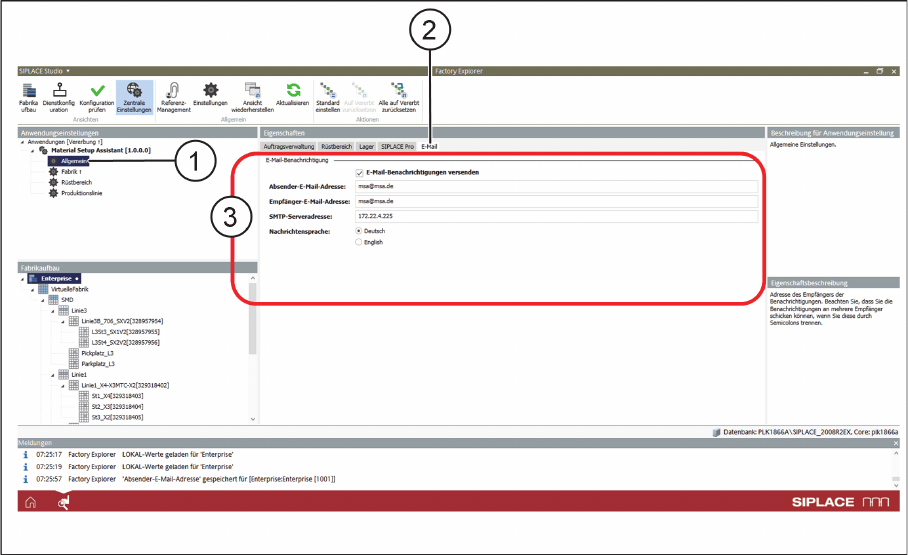Viewport: 908px width, 555px height.
Task: Open the Fabrikaufbau view
Action: tap(28, 97)
